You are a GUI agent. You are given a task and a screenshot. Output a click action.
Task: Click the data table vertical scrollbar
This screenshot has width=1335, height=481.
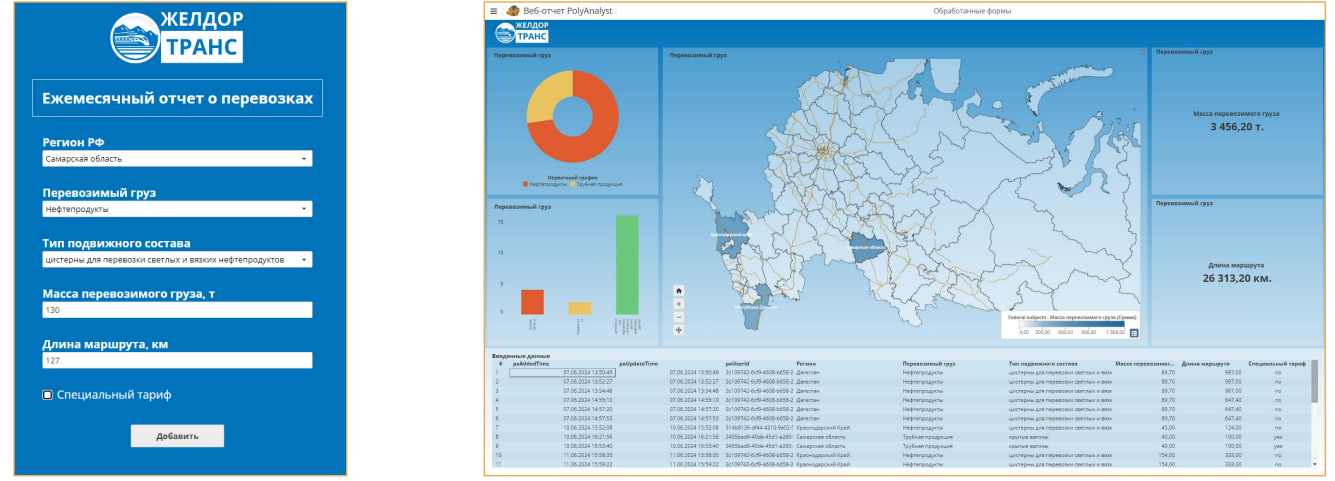click(x=1314, y=385)
